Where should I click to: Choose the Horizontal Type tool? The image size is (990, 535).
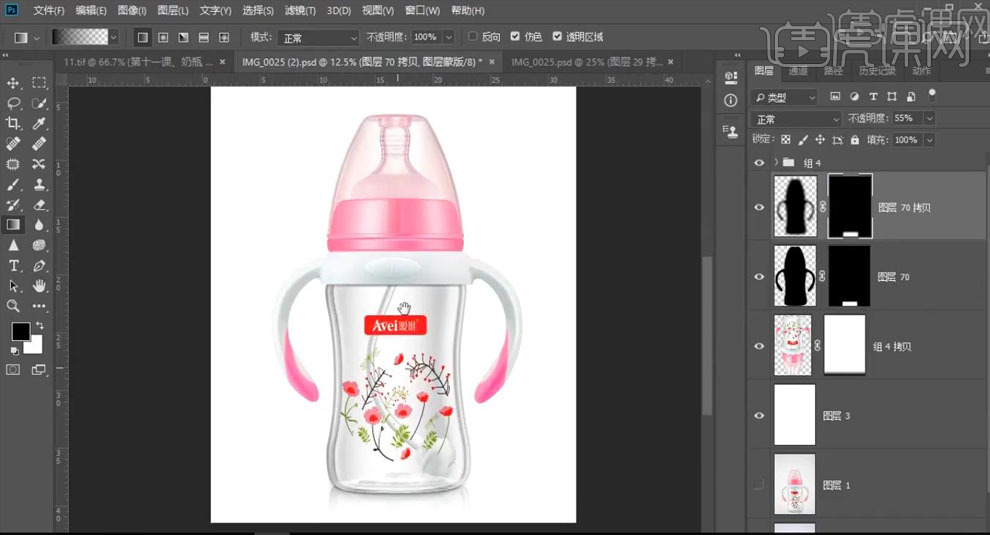tap(14, 266)
